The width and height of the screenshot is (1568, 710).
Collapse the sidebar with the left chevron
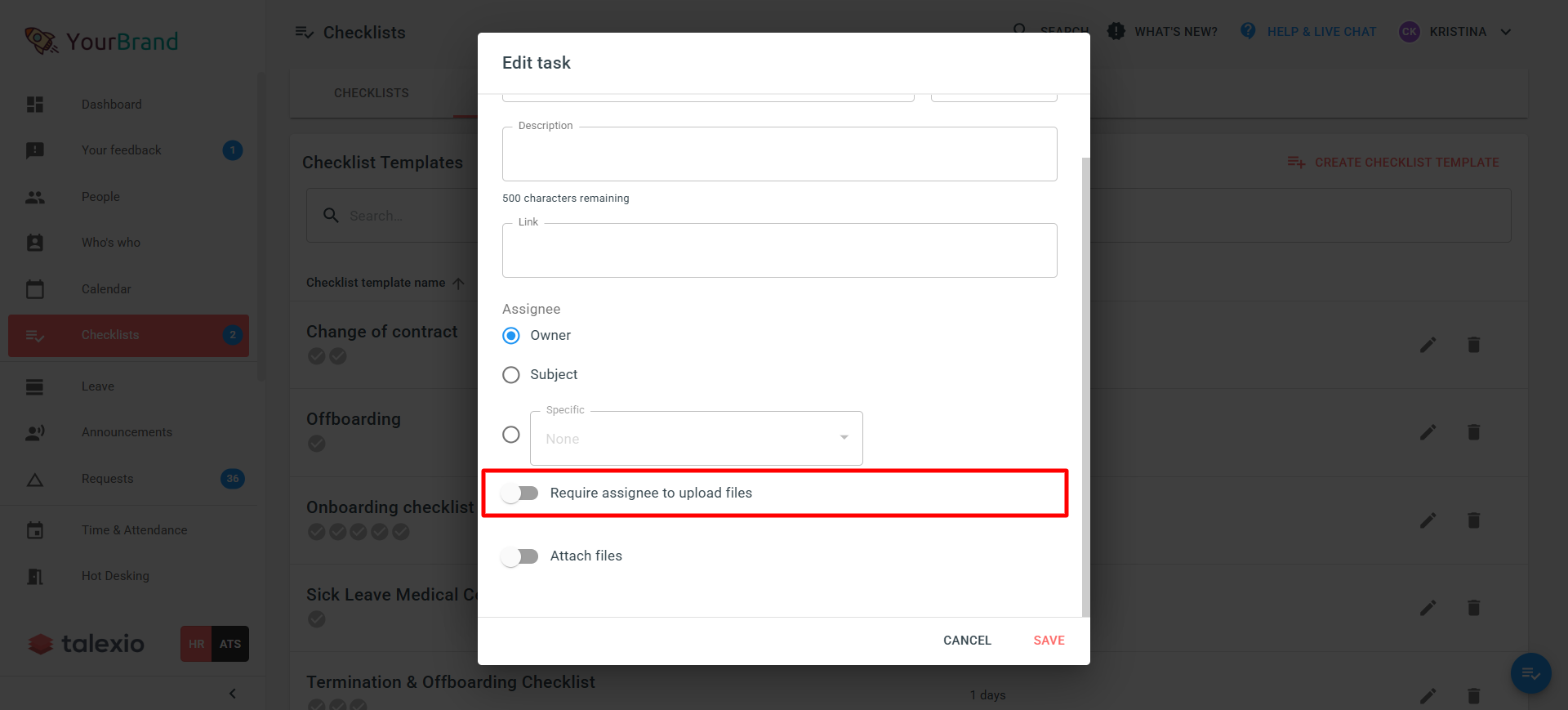pyautogui.click(x=233, y=694)
